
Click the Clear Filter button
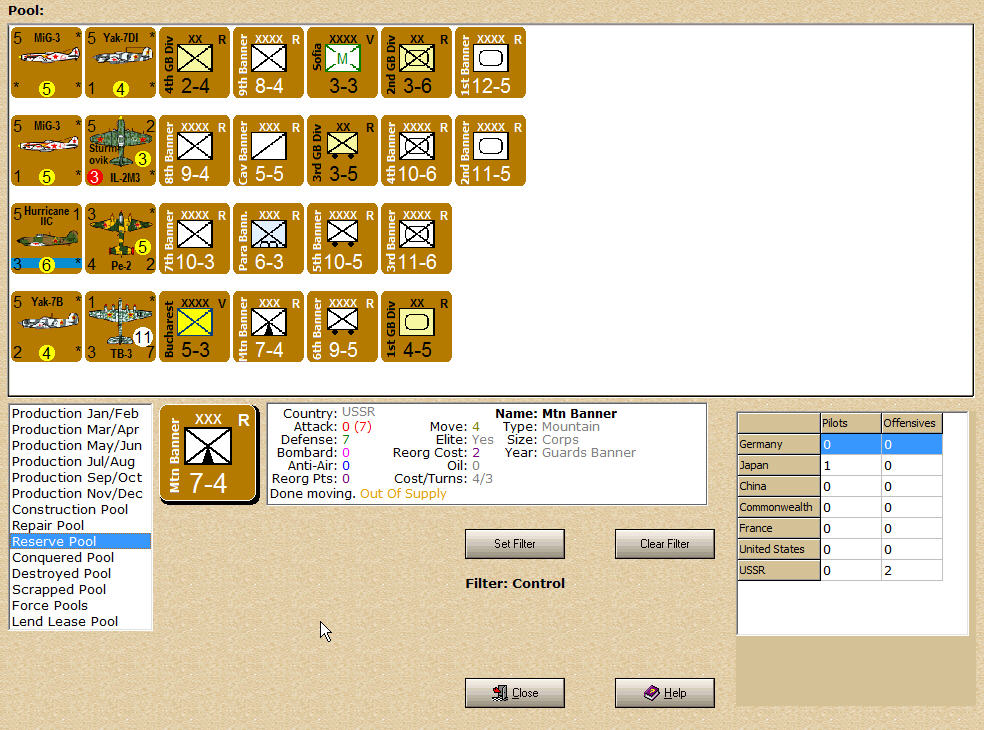tap(665, 544)
